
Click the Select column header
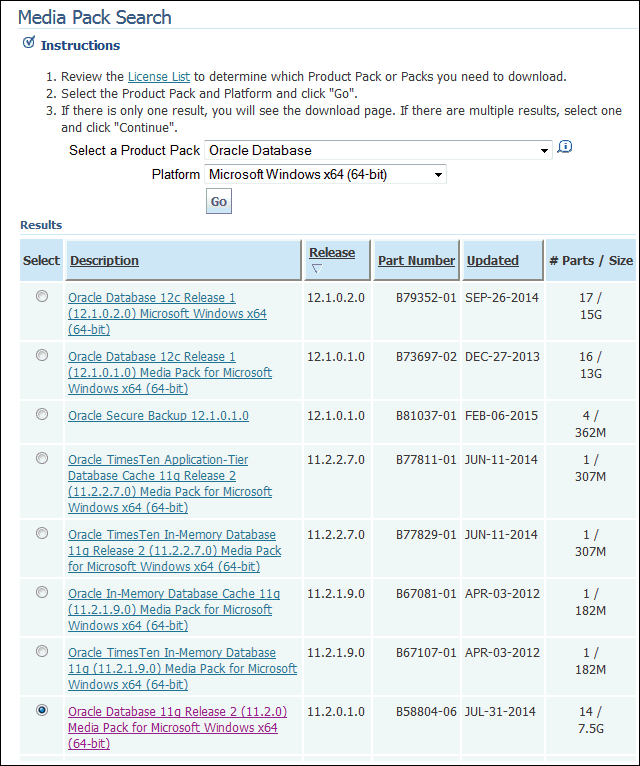41,260
